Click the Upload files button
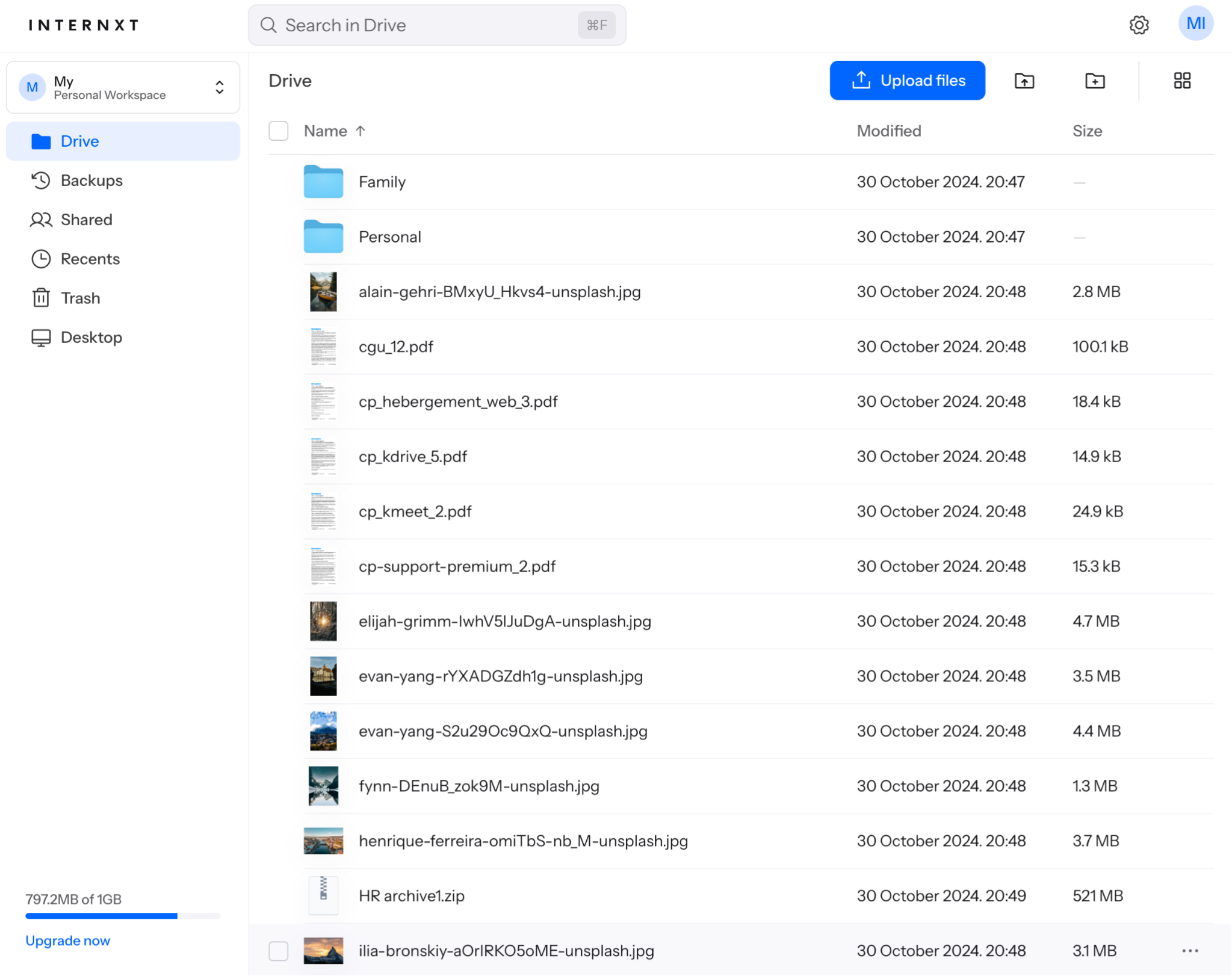Screen dimensions: 1232x976 (907, 81)
